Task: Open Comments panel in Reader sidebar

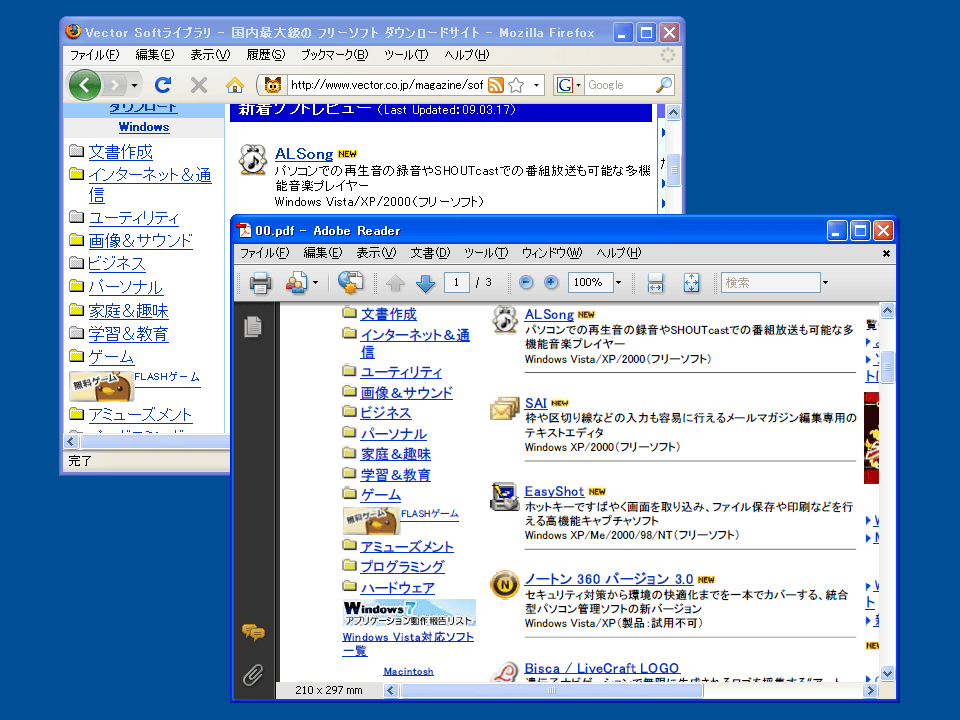Action: click(x=253, y=632)
